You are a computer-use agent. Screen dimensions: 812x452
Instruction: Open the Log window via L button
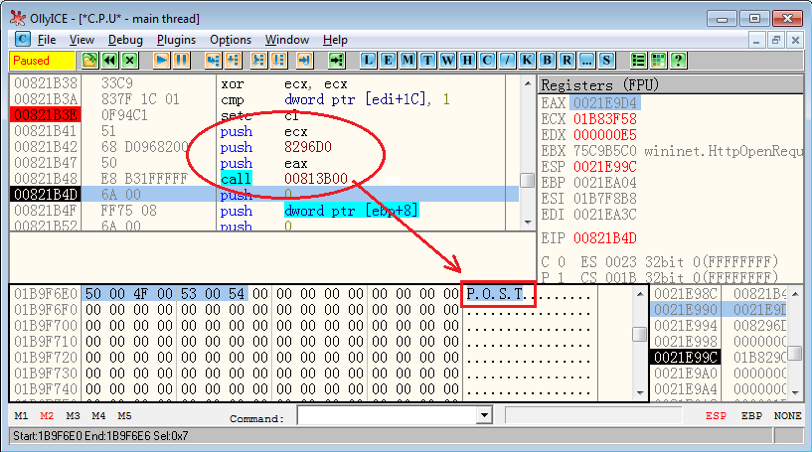pos(369,61)
